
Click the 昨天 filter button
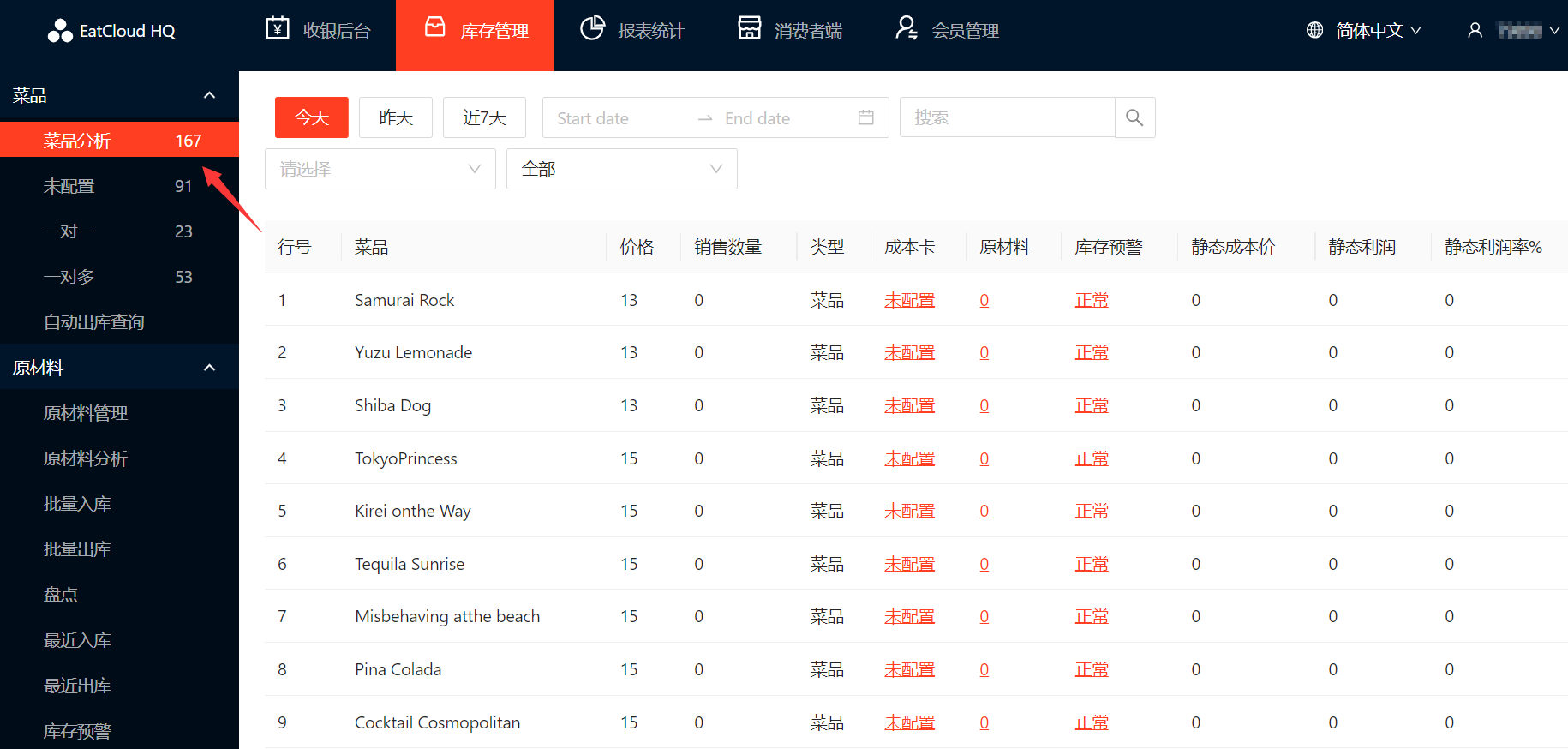point(396,117)
